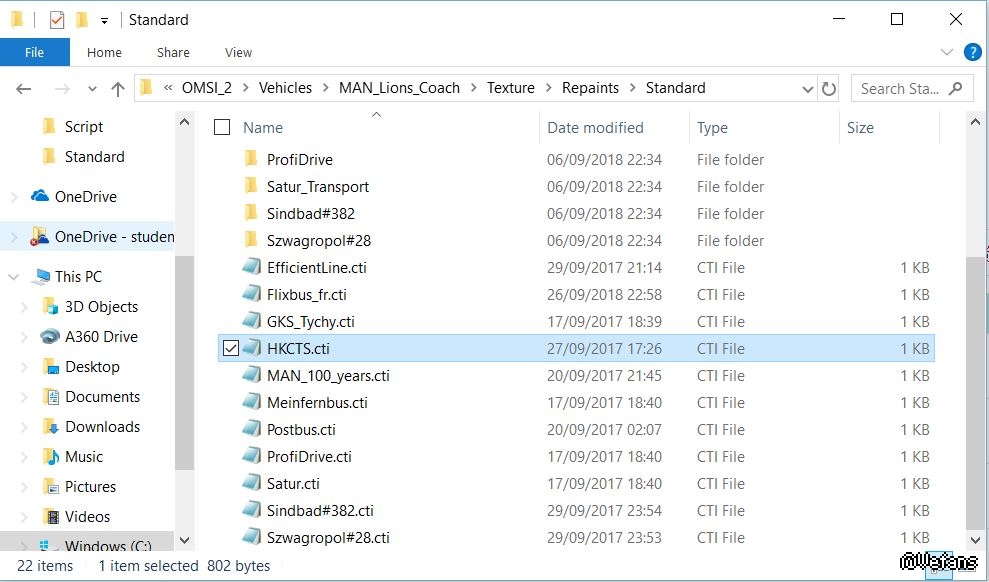Toggle the select-all checkbox in header
The width and height of the screenshot is (989, 582).
222,127
